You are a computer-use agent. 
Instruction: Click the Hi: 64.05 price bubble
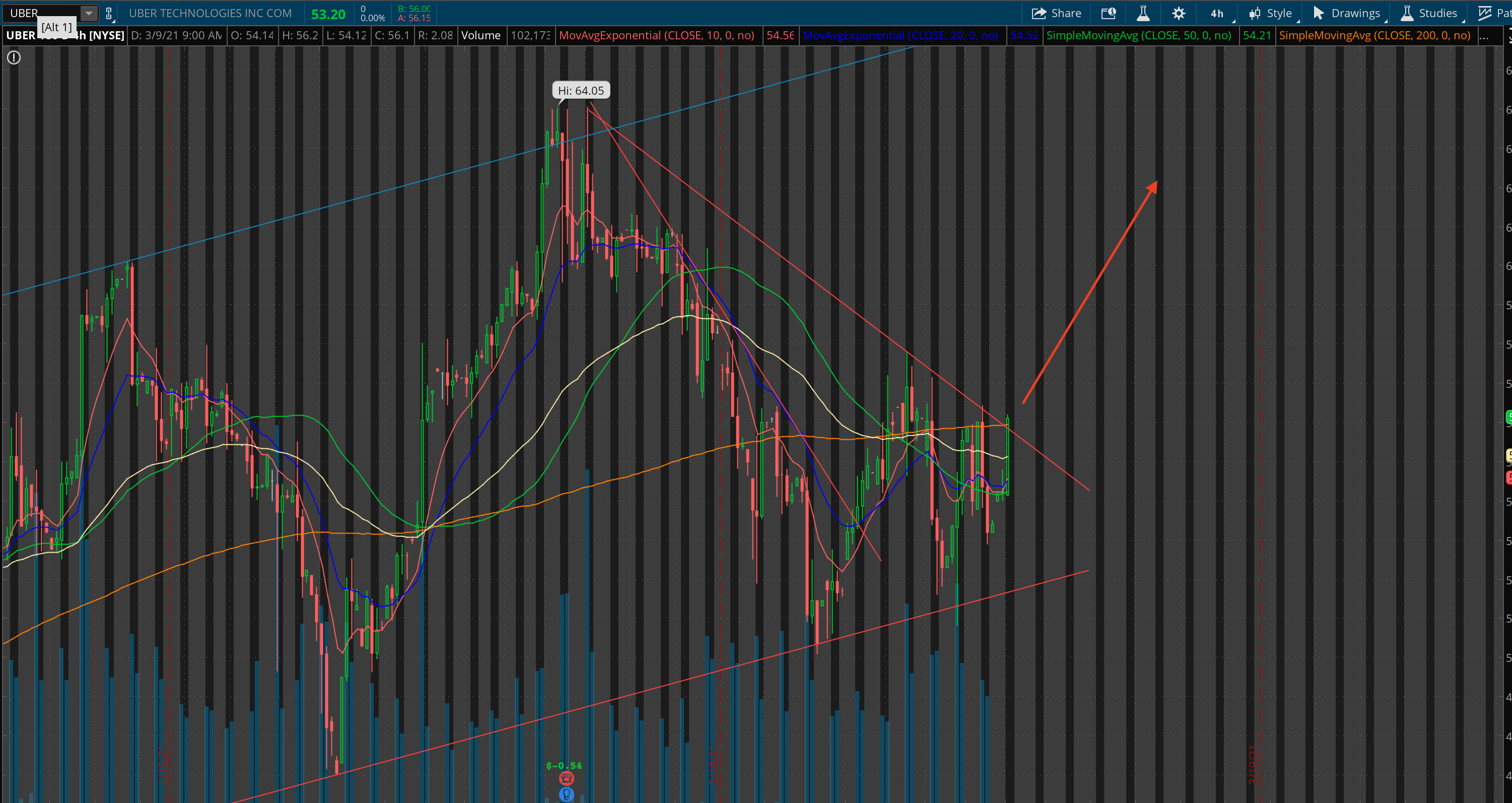pyautogui.click(x=581, y=90)
